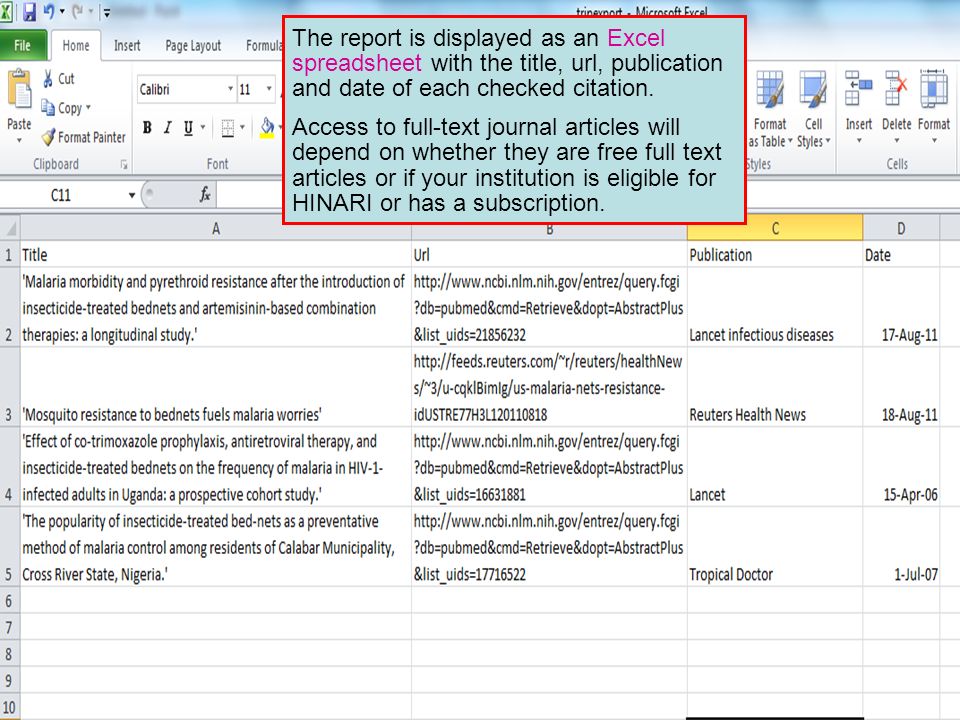Screen dimensions: 960x720
Task: Click the Insert Function fx icon
Action: pos(204,195)
